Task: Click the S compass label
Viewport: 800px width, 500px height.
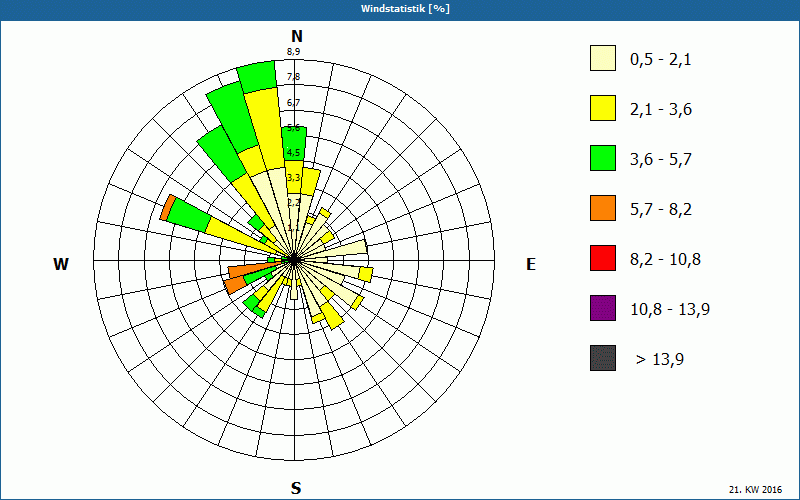Action: pos(296,488)
